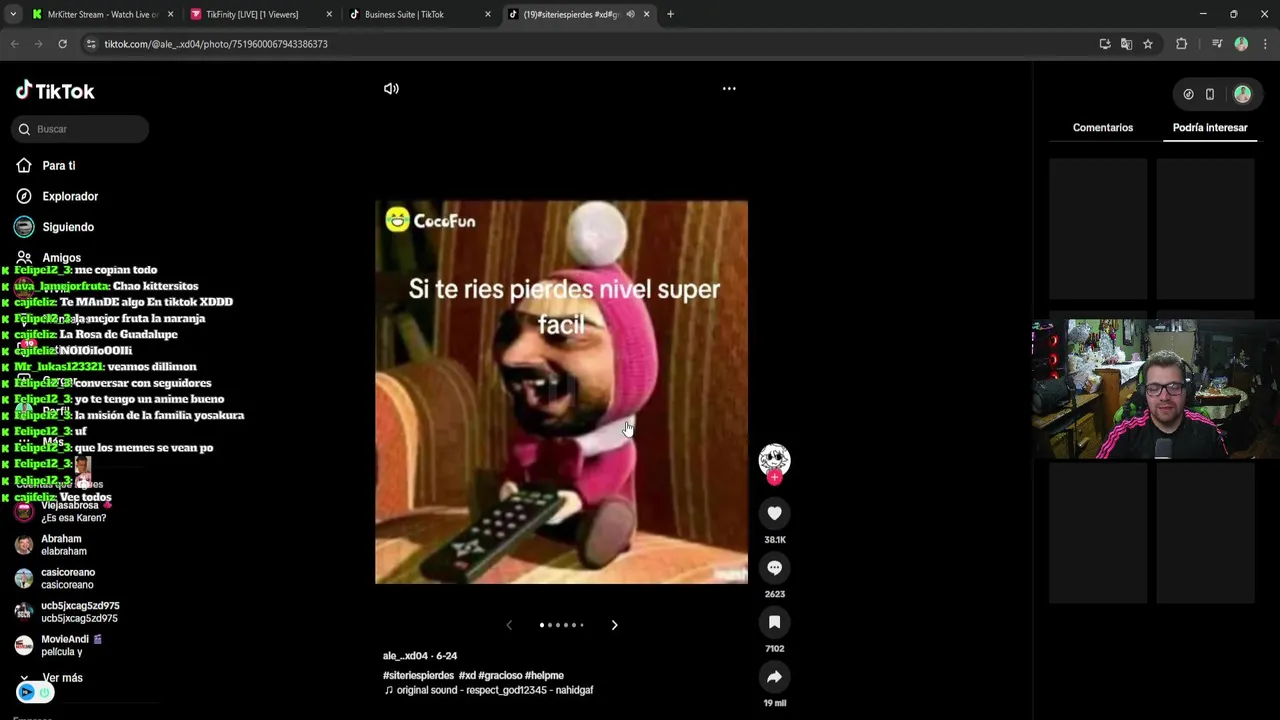Switch to the Podría interesar tab
This screenshot has width=1280, height=720.
(x=1210, y=128)
